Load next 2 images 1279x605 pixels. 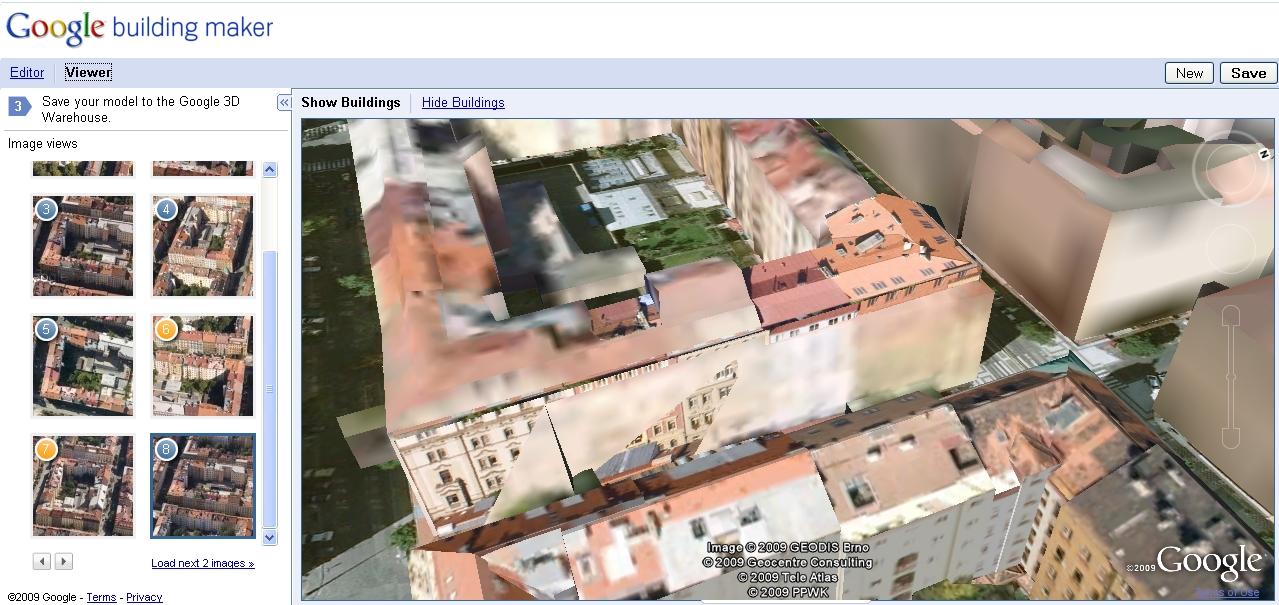coord(202,563)
